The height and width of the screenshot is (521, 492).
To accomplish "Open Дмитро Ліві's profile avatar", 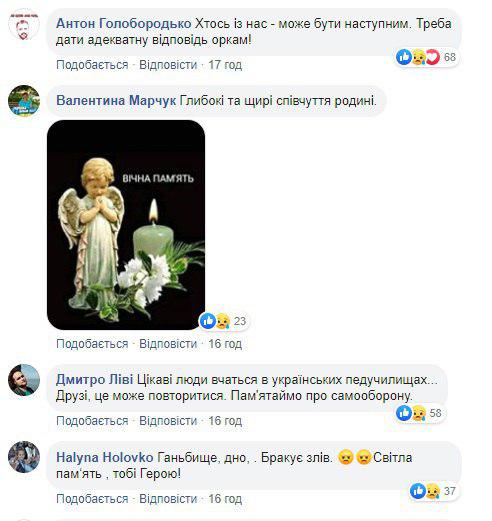I will tap(24, 380).
